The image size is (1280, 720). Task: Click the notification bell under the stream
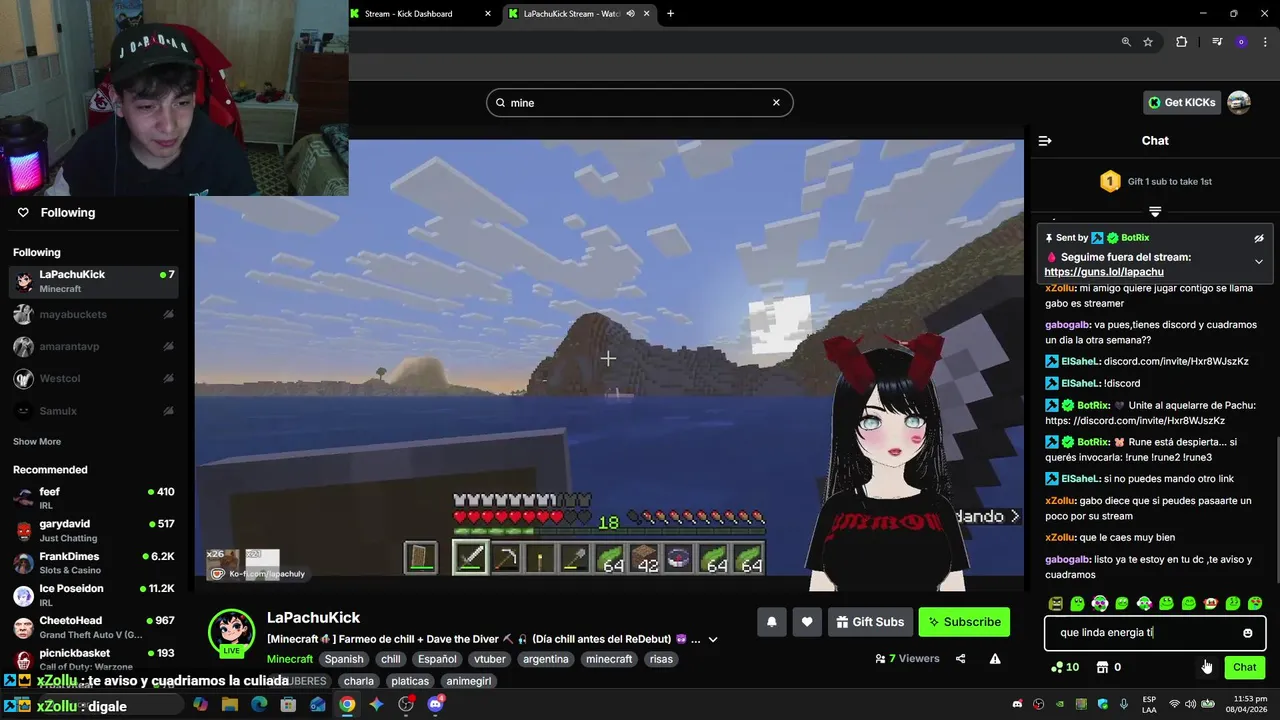pyautogui.click(x=772, y=622)
